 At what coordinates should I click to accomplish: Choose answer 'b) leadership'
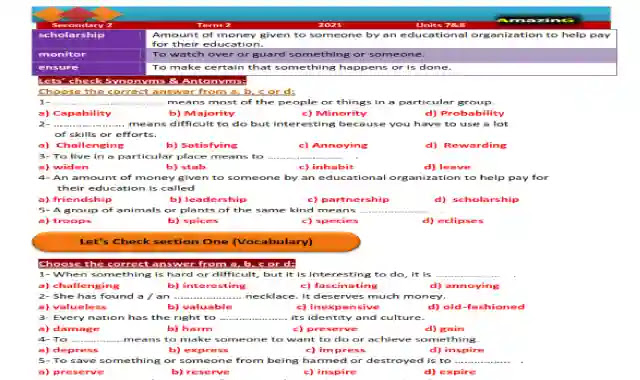[x=208, y=200]
